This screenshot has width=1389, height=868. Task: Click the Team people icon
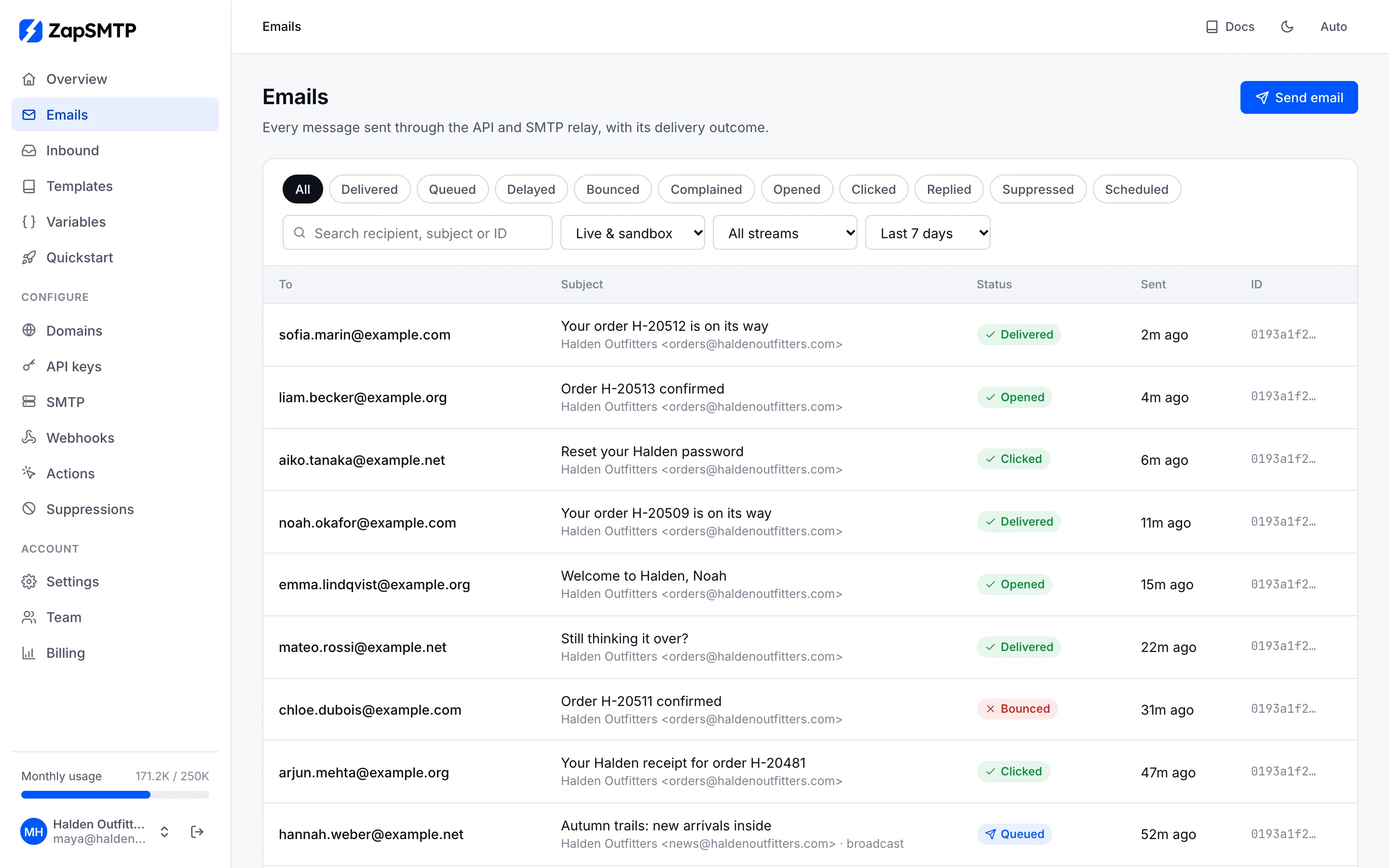pyautogui.click(x=29, y=617)
